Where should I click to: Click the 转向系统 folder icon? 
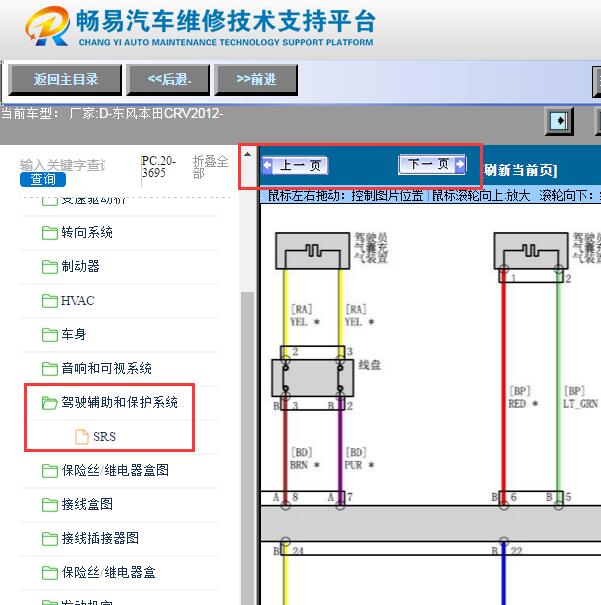50,233
